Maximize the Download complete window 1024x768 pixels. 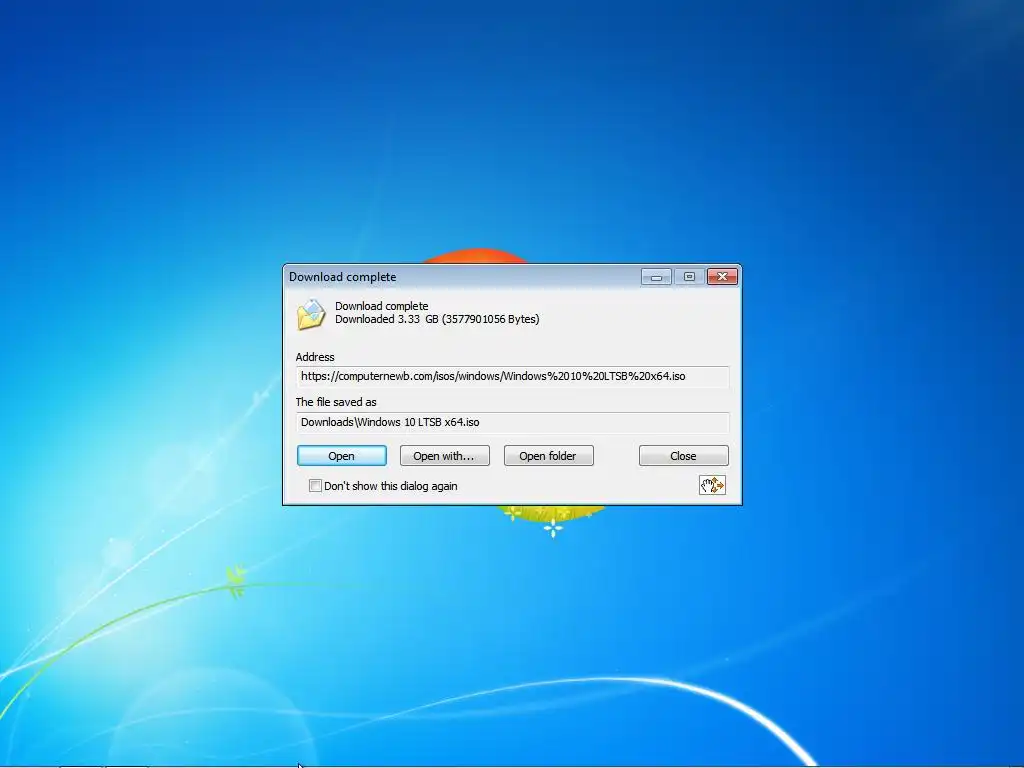point(689,277)
